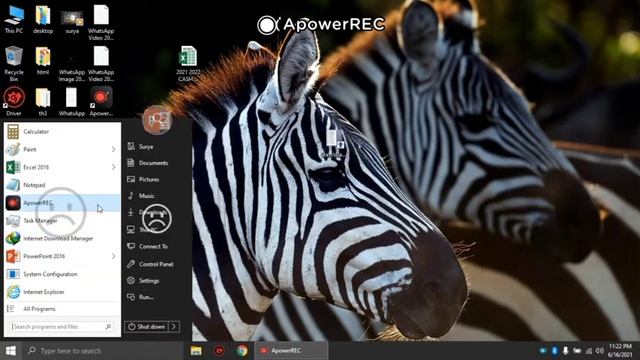Expand Excel 2016 jump list arrow

point(113,167)
